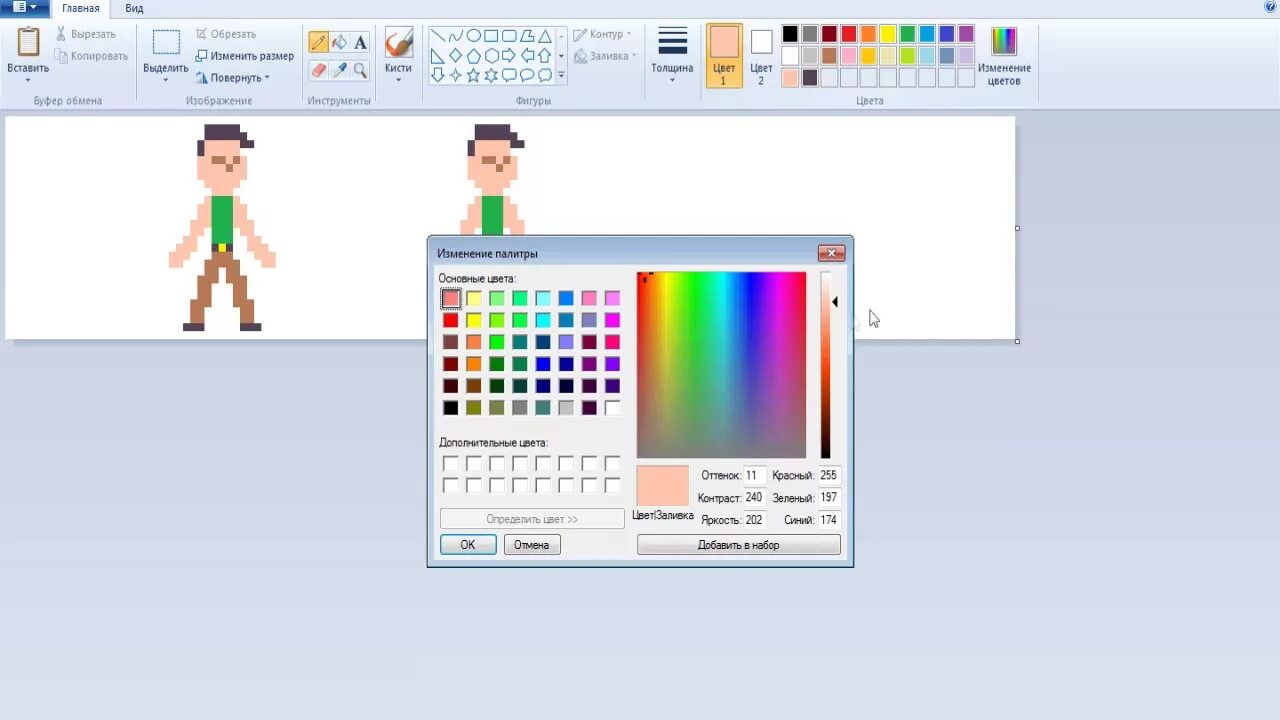Select the Eraser tool
Screen dimensions: 1280x720
pyautogui.click(x=318, y=70)
